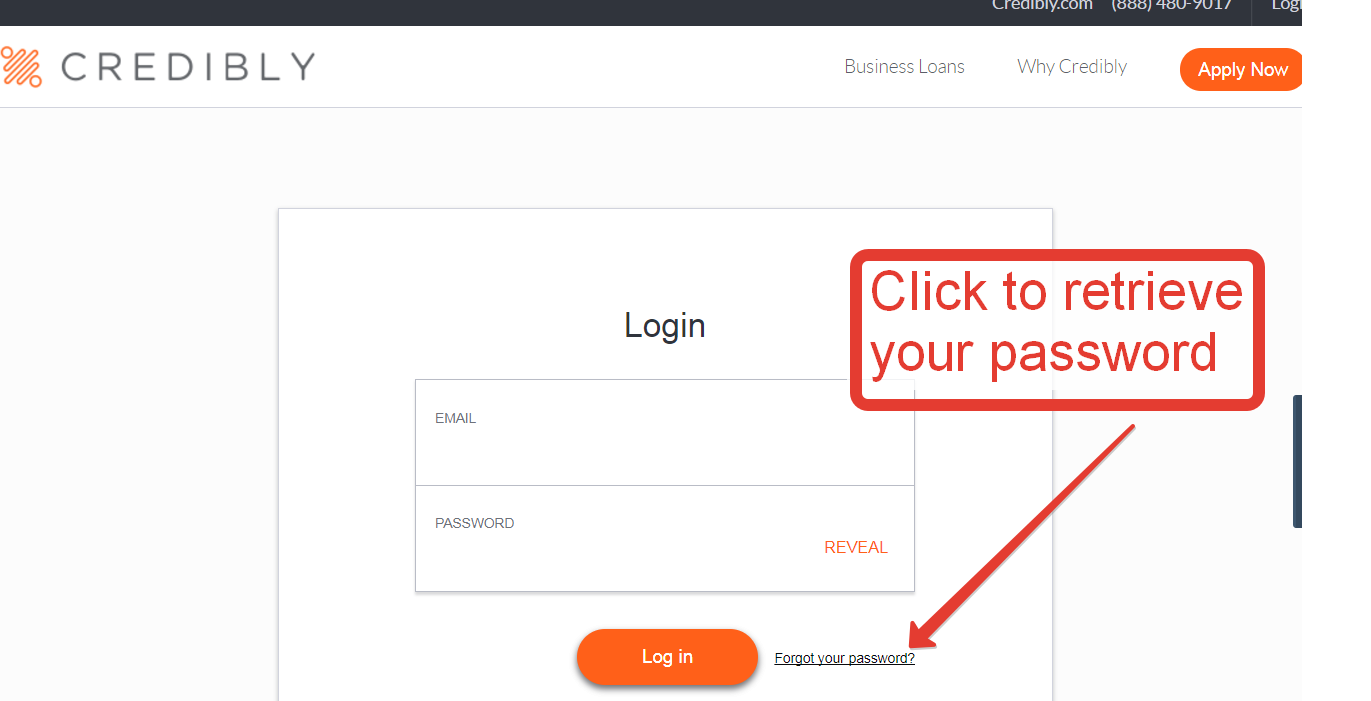1371x701 pixels.
Task: Open the Business Loans menu
Action: tap(904, 67)
